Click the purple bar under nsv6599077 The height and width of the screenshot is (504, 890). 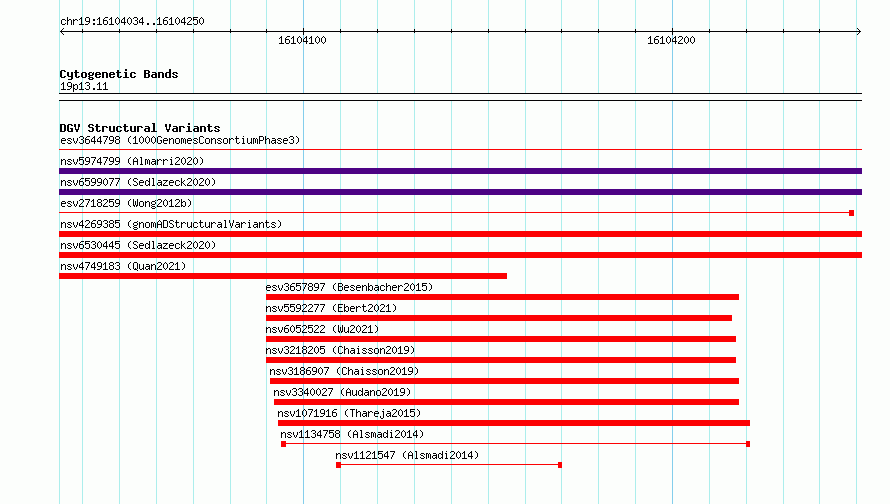[x=460, y=192]
